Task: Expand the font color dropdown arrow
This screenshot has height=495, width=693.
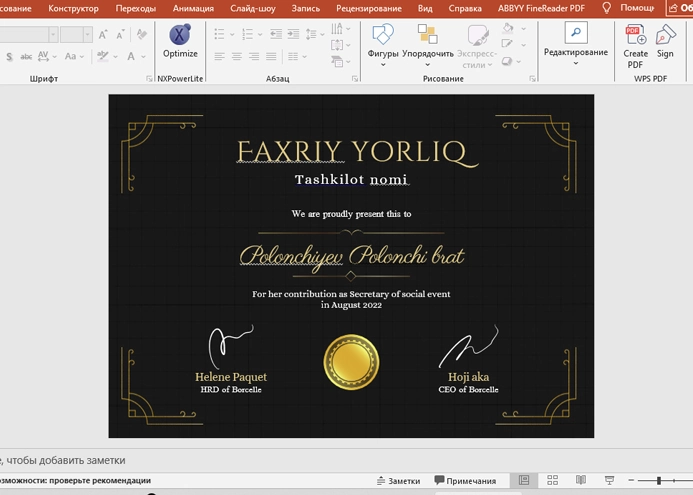Action: coord(143,57)
